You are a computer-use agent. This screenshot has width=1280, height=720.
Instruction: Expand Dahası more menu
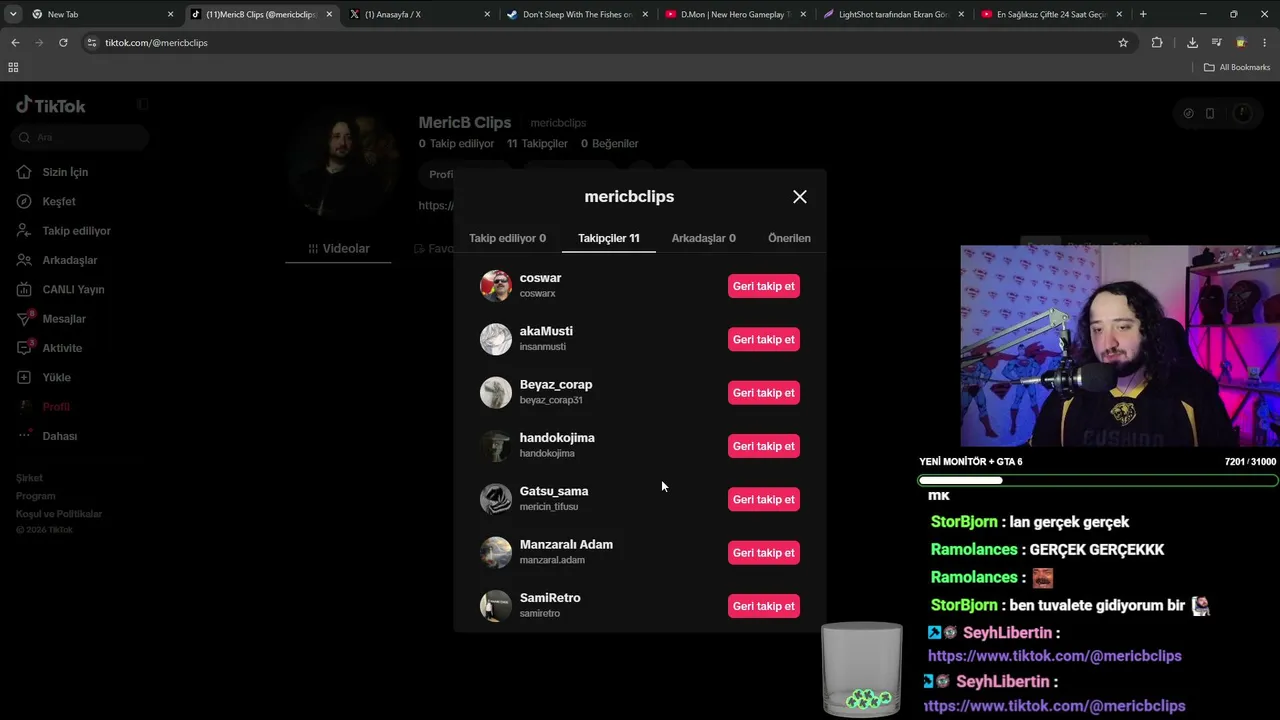tap(59, 436)
